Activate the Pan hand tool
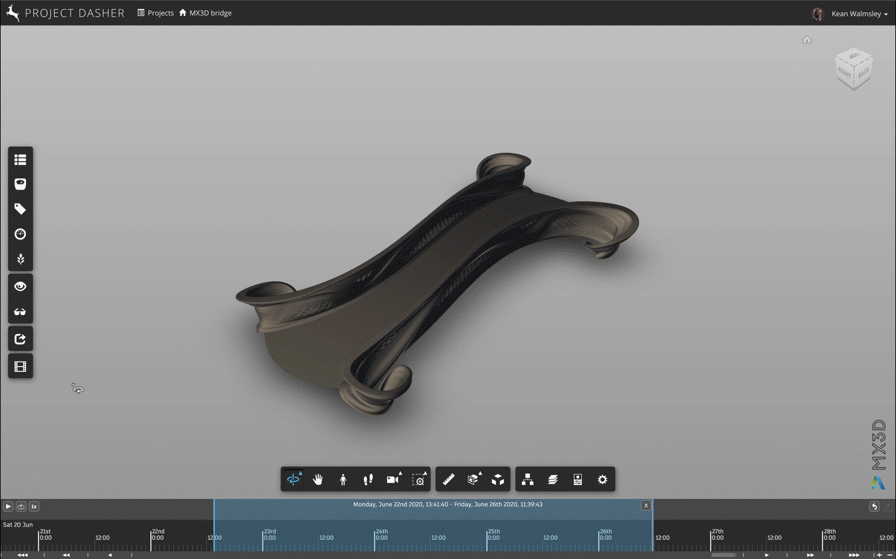This screenshot has height=559, width=896. pyautogui.click(x=318, y=480)
